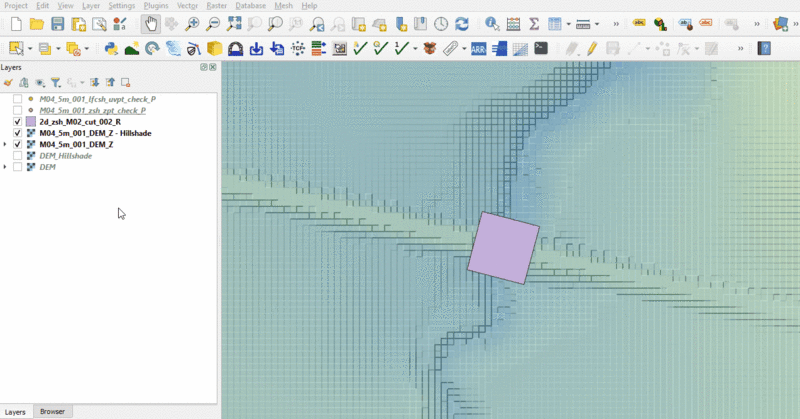This screenshot has width=800, height=419.
Task: Enable the DEM_Hillshade layer checkbox
Action: coord(18,155)
